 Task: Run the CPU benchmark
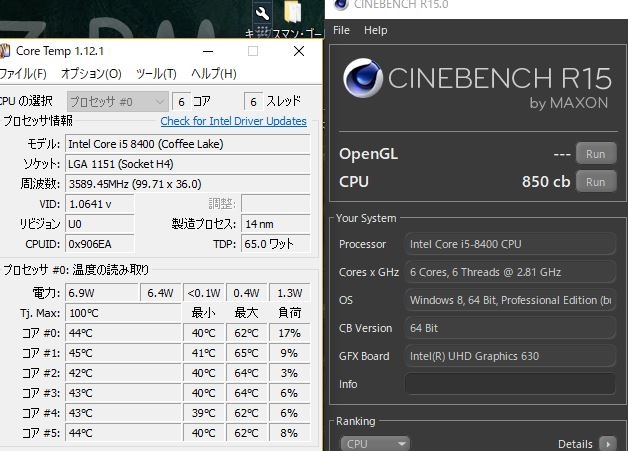pos(595,182)
